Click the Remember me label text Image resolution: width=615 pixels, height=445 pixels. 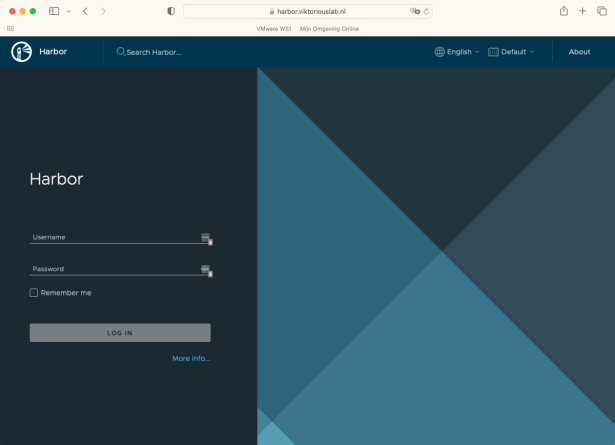point(66,293)
